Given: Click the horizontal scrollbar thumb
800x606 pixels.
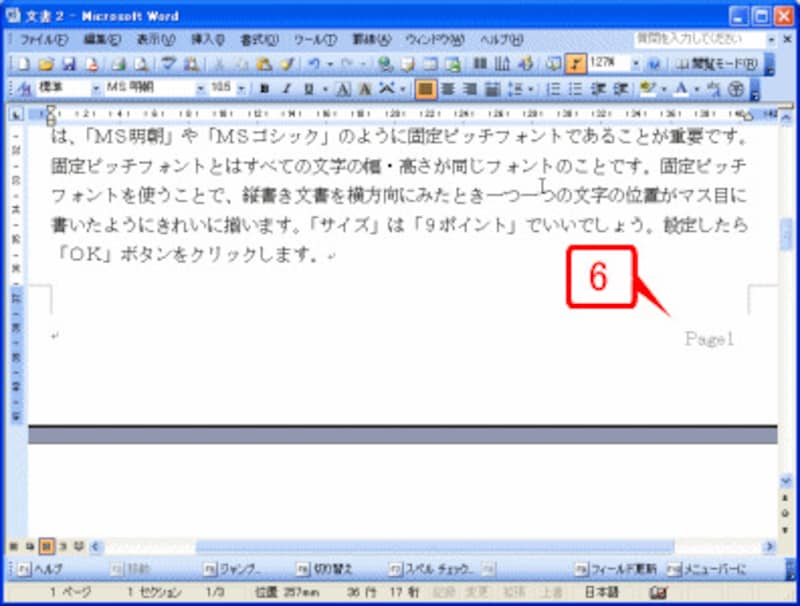Looking at the screenshot, I should coord(435,547).
